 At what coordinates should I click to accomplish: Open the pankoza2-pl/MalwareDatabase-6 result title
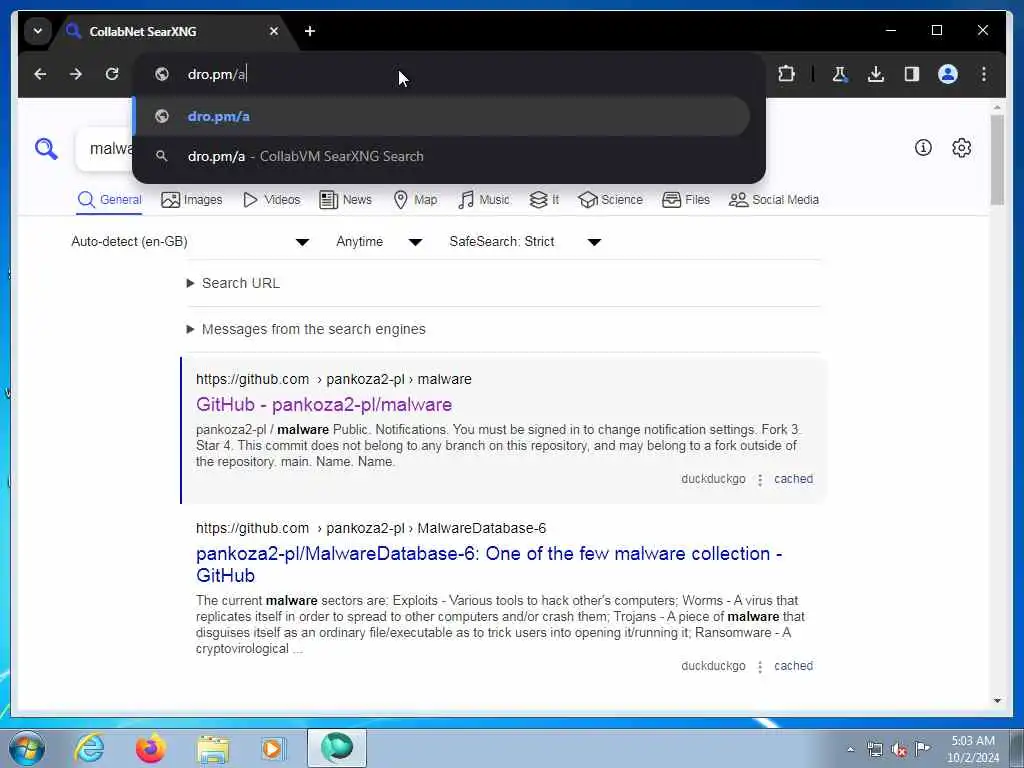click(489, 564)
